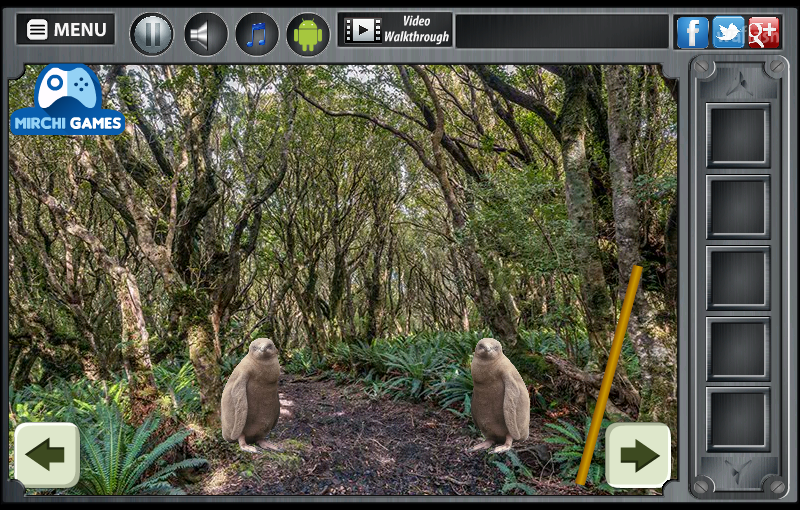Open the Video Walkthrough link
Image resolution: width=800 pixels, height=510 pixels.
coord(395,30)
